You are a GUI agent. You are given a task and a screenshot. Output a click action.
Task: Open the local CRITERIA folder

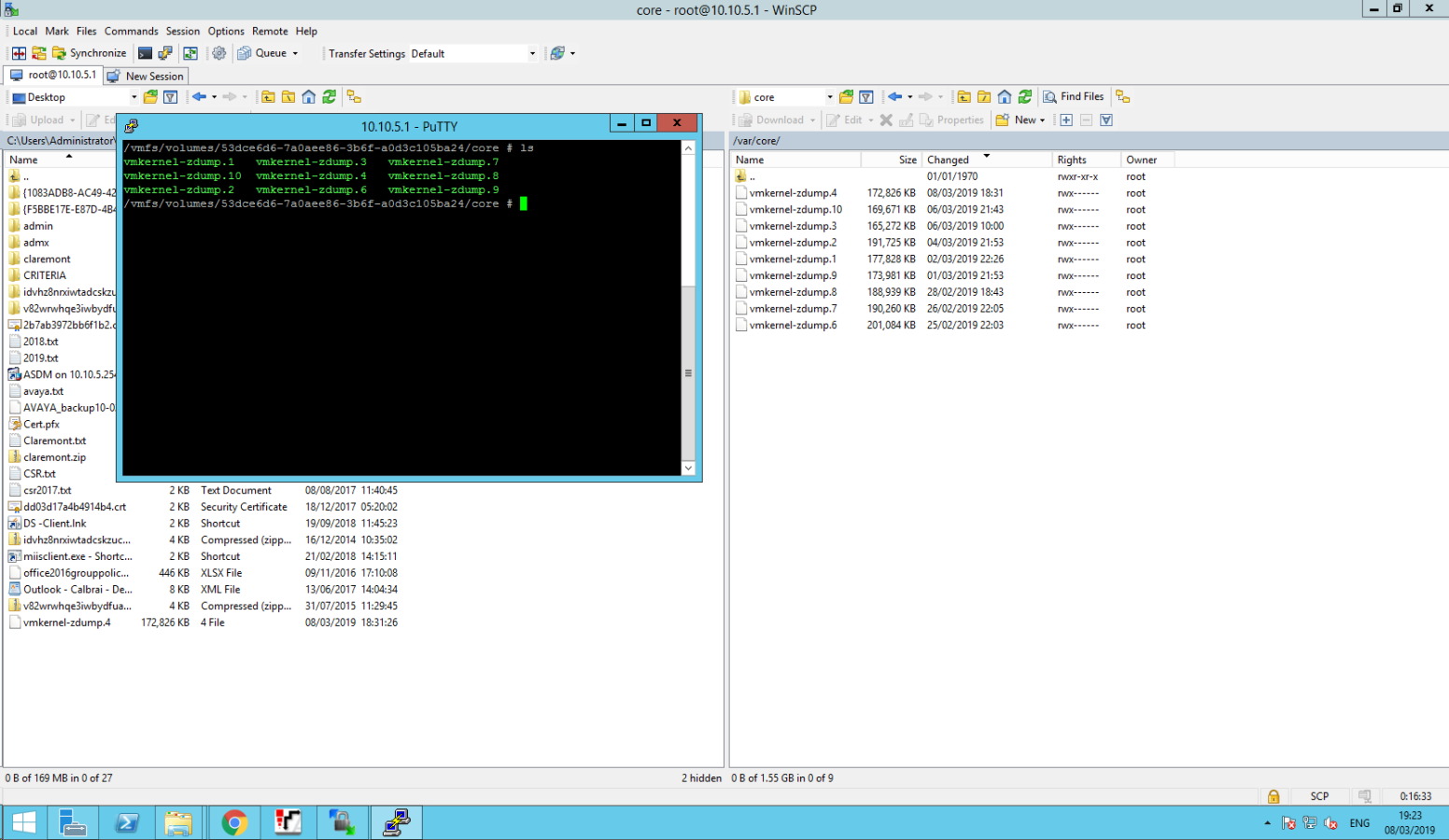click(x=44, y=275)
